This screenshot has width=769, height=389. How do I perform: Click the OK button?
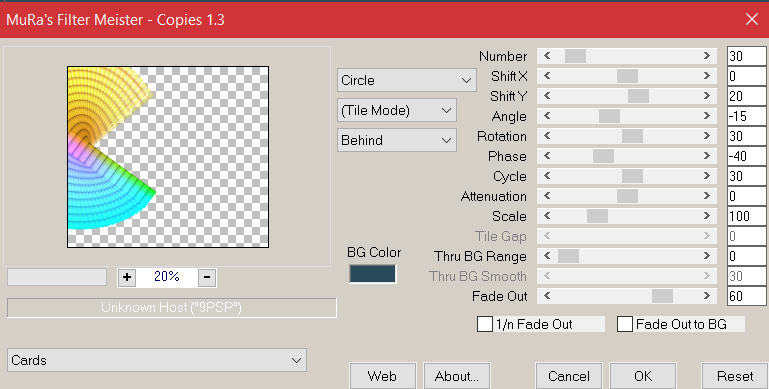pyautogui.click(x=643, y=376)
